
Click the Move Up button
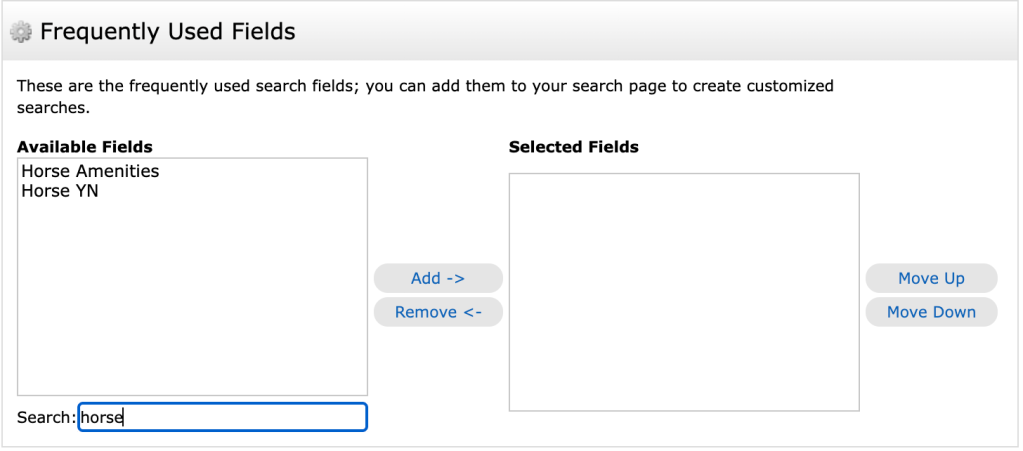pyautogui.click(x=931, y=278)
